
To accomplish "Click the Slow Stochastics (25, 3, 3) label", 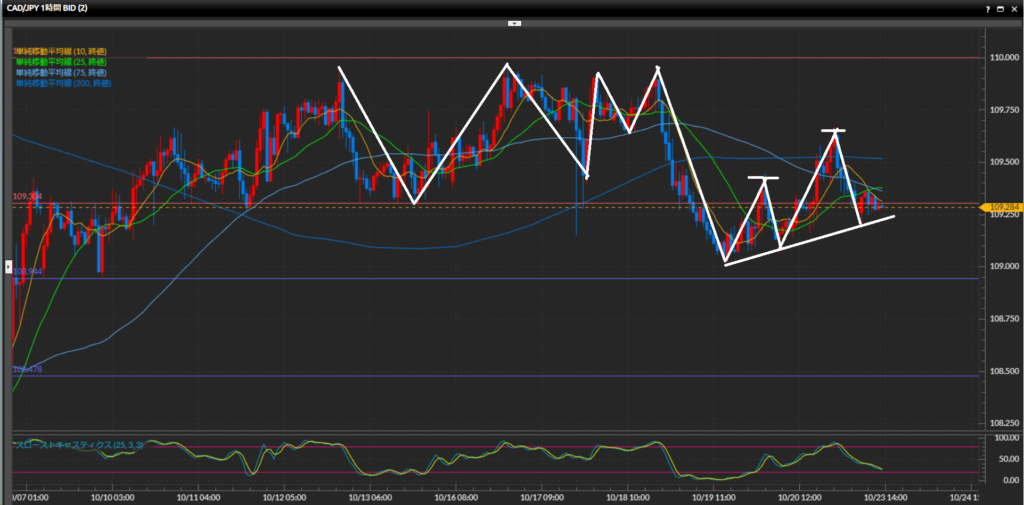I will (78, 444).
